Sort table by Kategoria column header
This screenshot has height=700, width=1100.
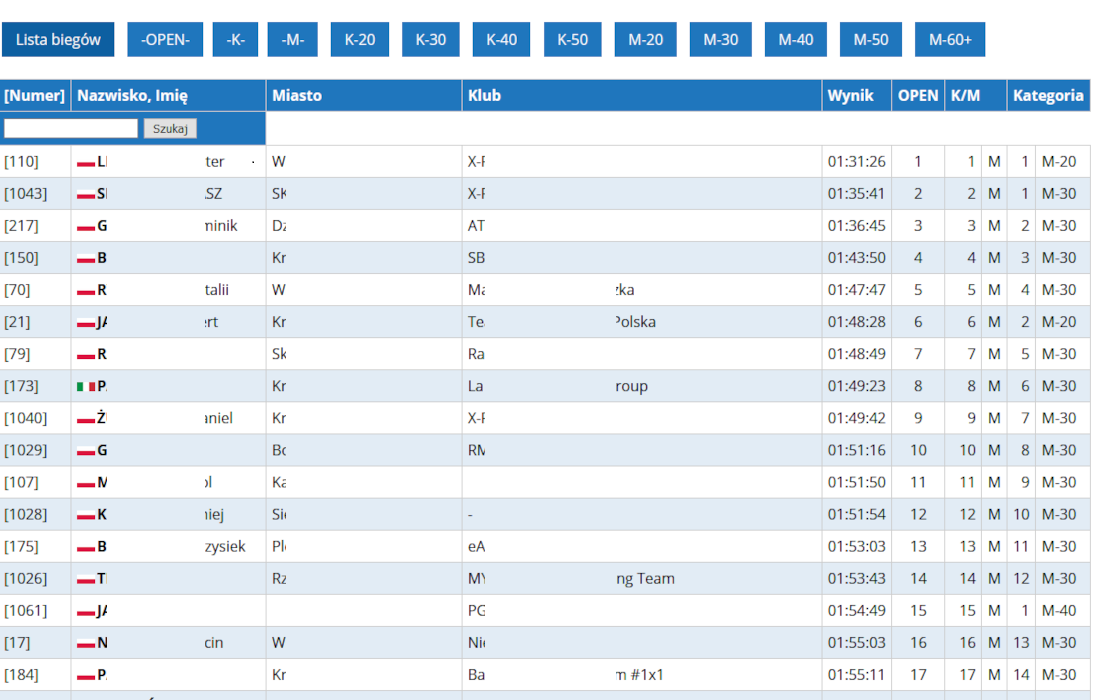tap(1048, 95)
